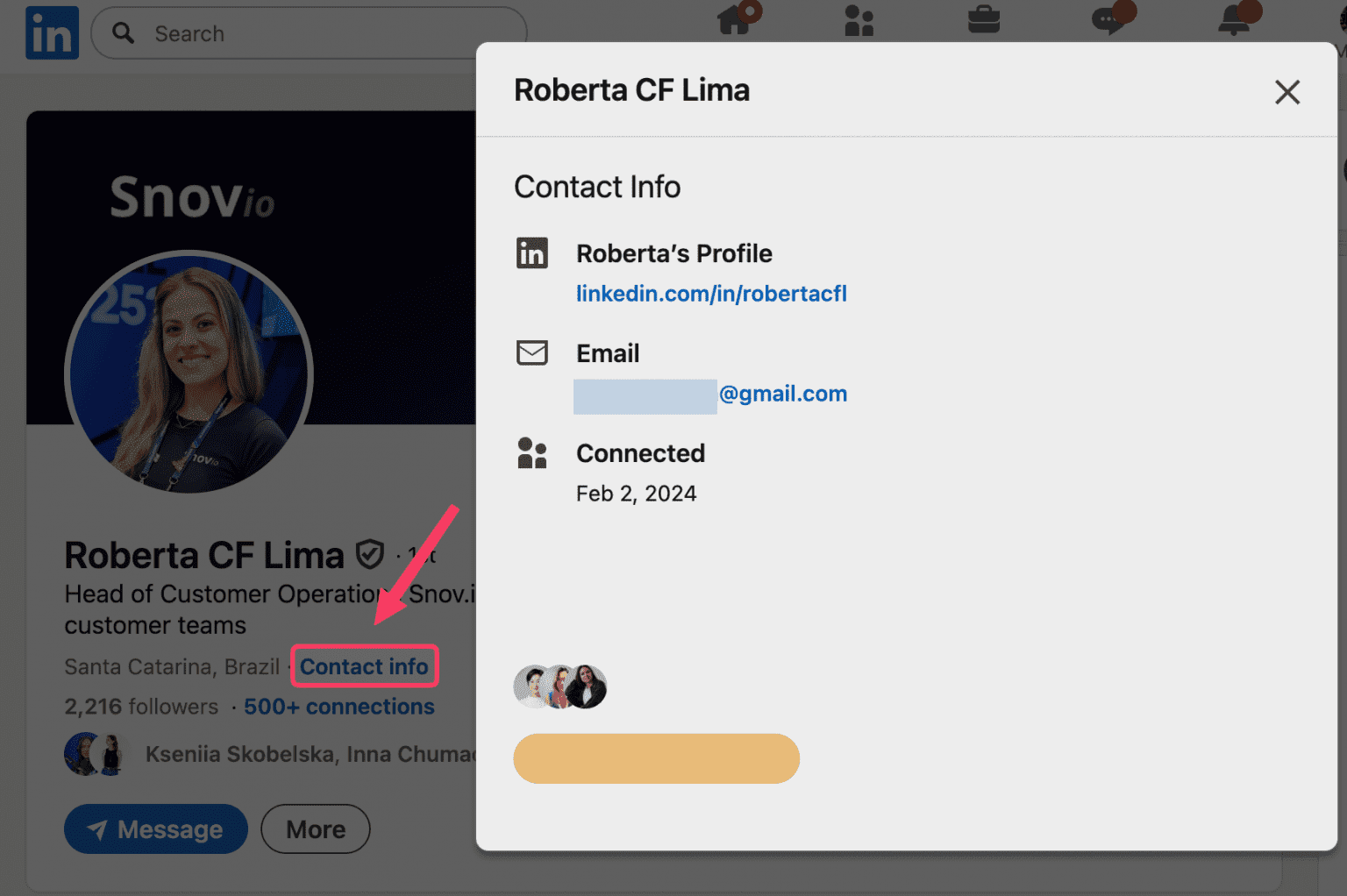Click the LinkedIn profile icon in Contact Info
1347x896 pixels.
pos(532,253)
